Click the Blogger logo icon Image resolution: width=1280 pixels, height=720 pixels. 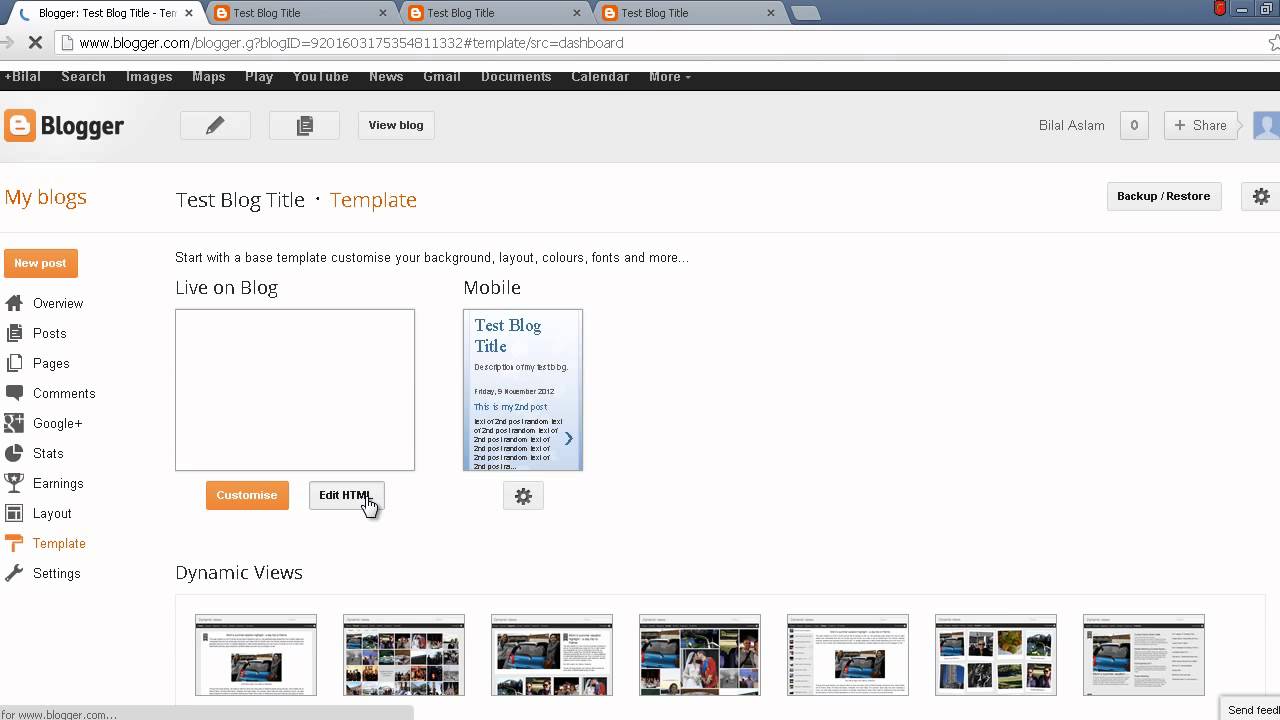coord(20,125)
